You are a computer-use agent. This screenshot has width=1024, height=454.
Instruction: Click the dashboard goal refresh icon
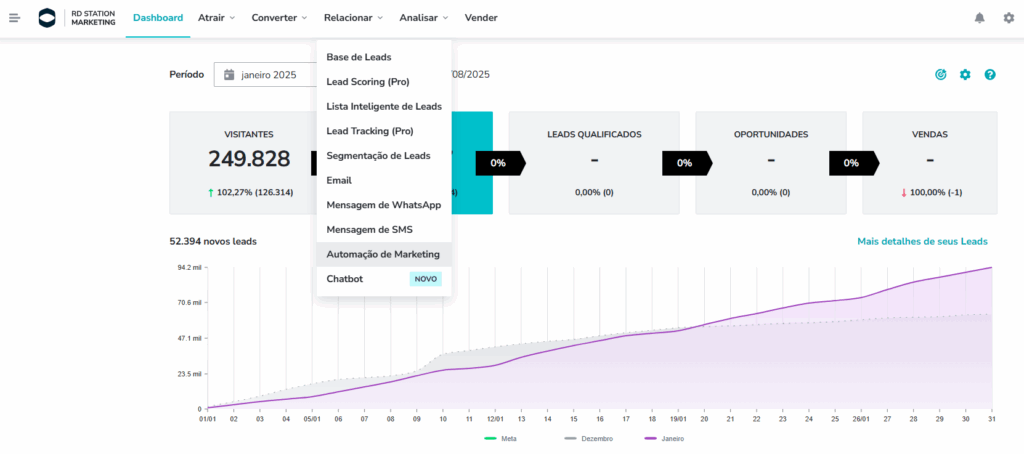940,75
